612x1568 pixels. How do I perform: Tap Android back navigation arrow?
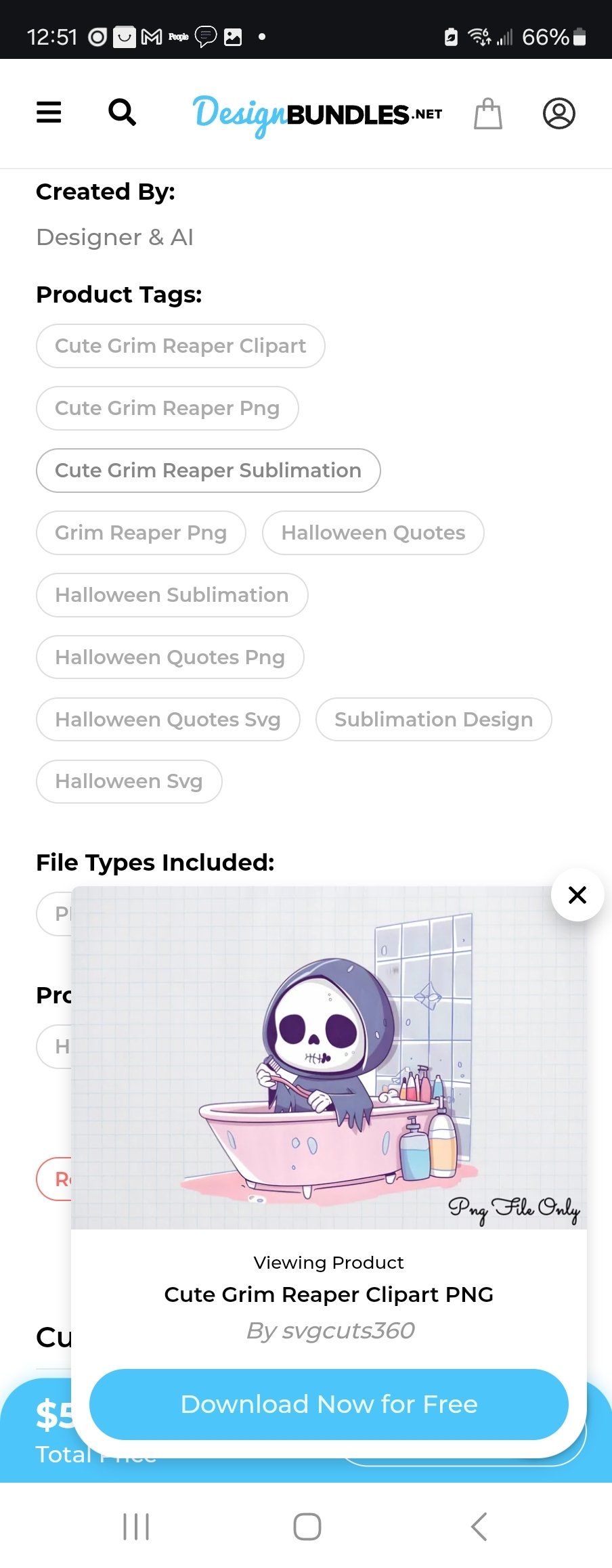(x=479, y=1527)
